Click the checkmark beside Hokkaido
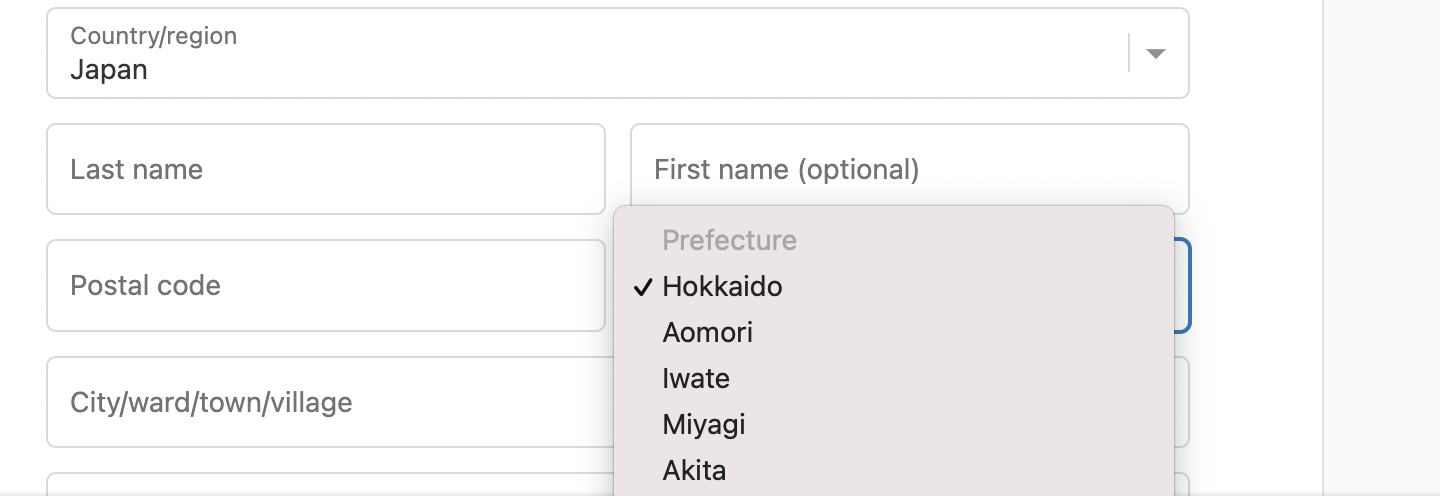Viewport: 1440px width, 496px height. pos(643,288)
